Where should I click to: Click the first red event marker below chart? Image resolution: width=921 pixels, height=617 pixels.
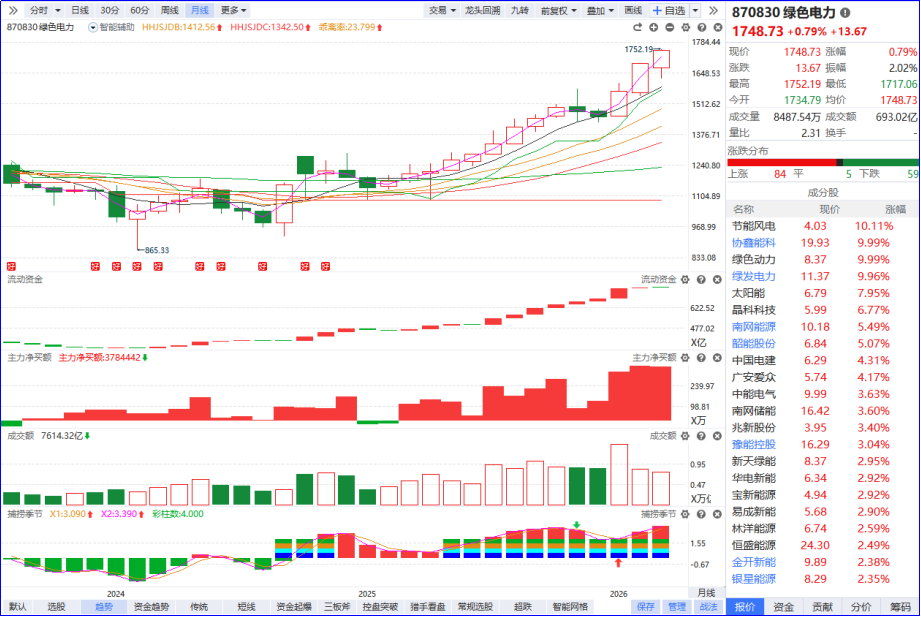pos(11,267)
